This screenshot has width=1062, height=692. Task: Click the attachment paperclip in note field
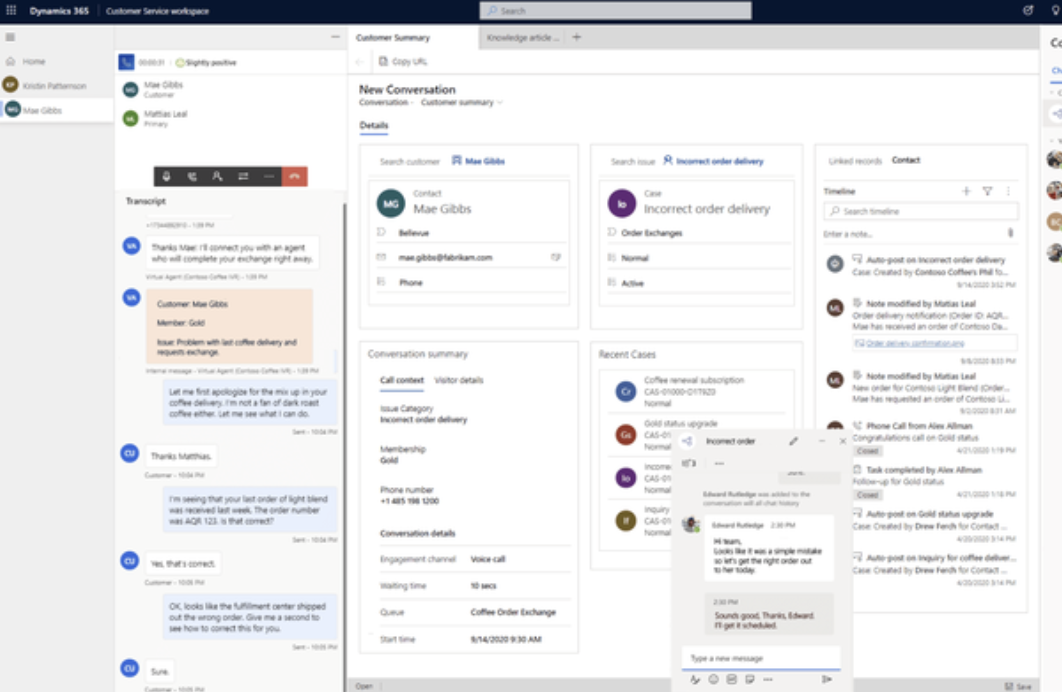tap(1011, 234)
